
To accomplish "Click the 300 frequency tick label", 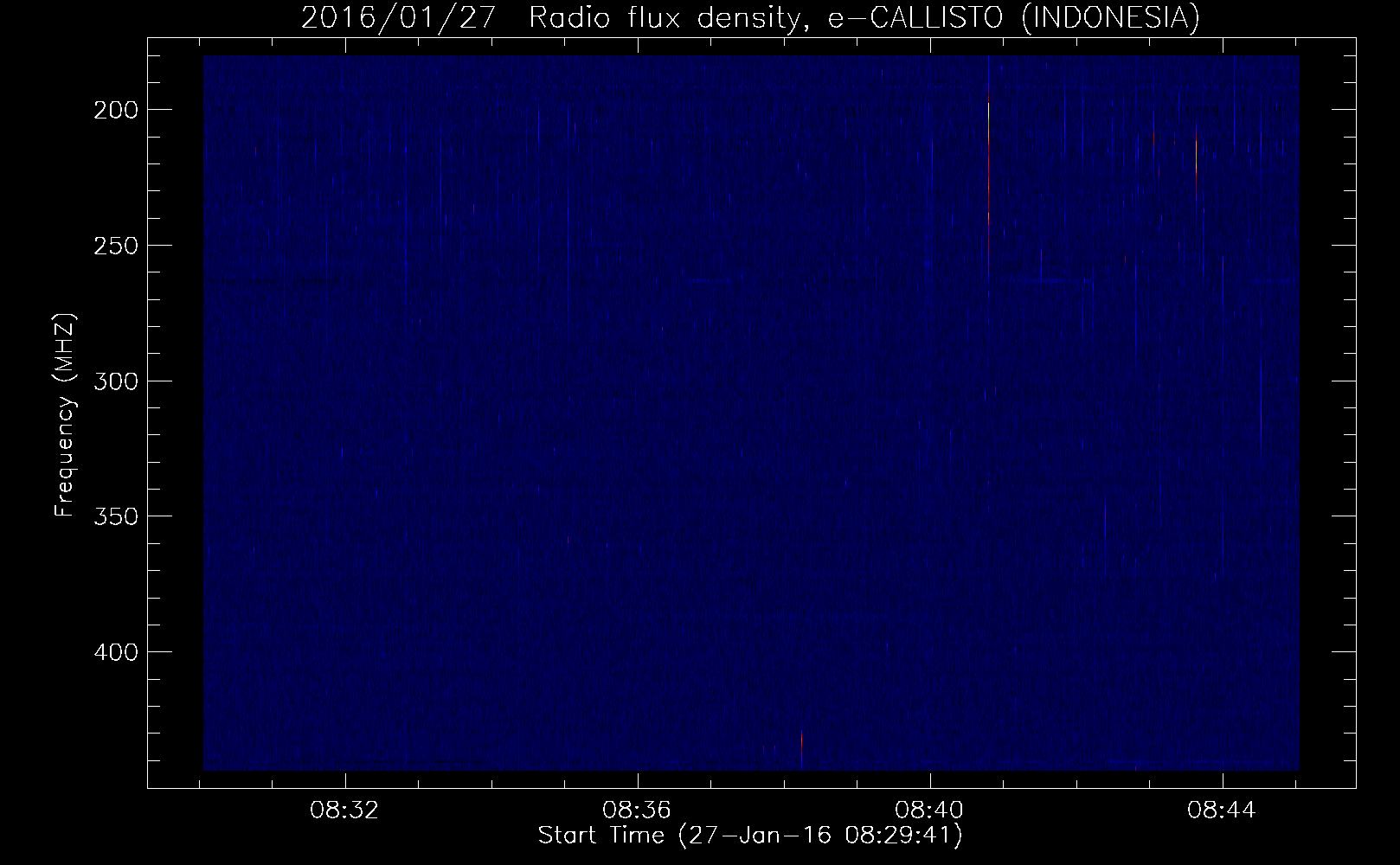I will [117, 381].
